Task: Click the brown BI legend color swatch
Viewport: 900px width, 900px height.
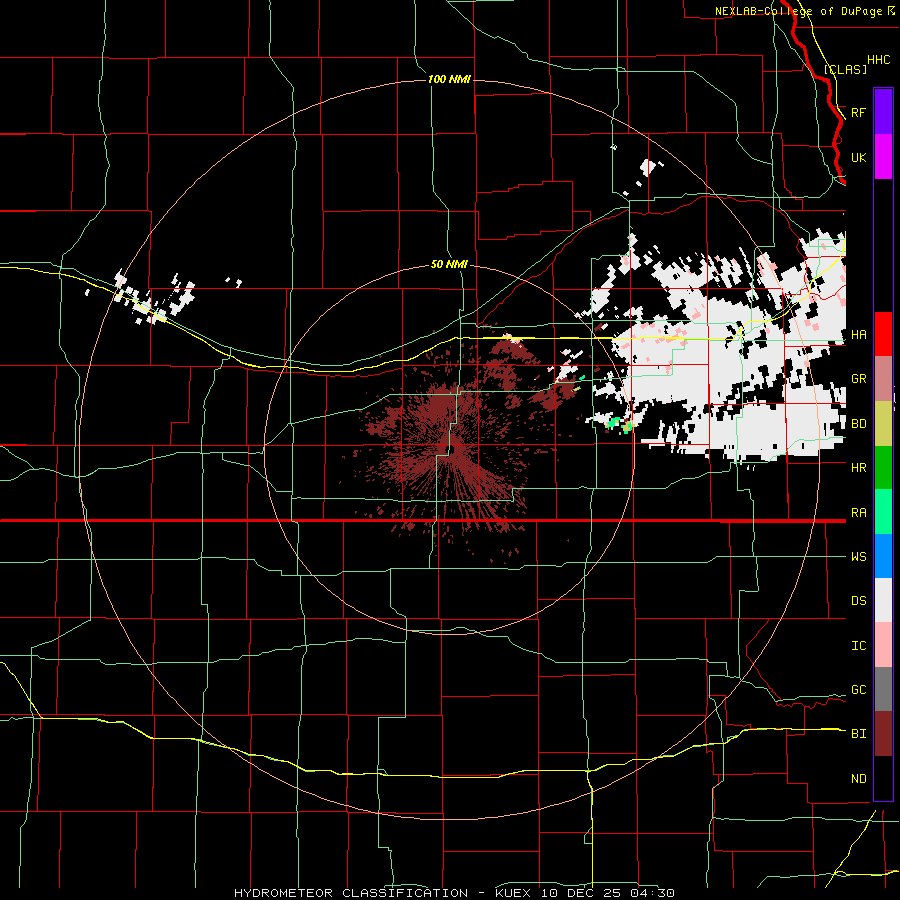Action: (883, 734)
